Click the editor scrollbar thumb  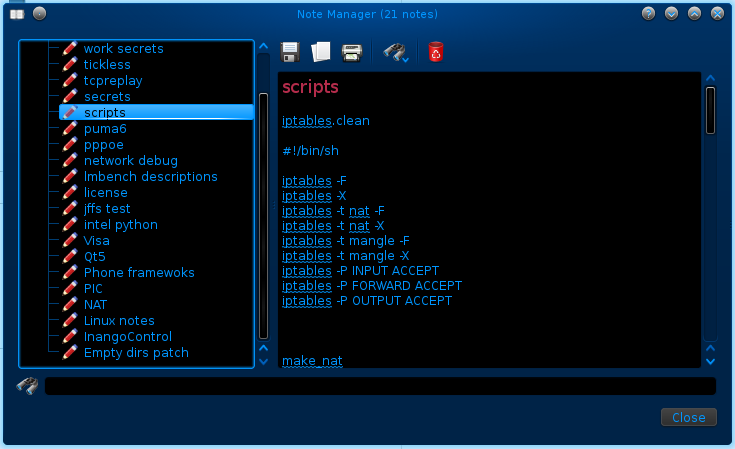pyautogui.click(x=711, y=110)
